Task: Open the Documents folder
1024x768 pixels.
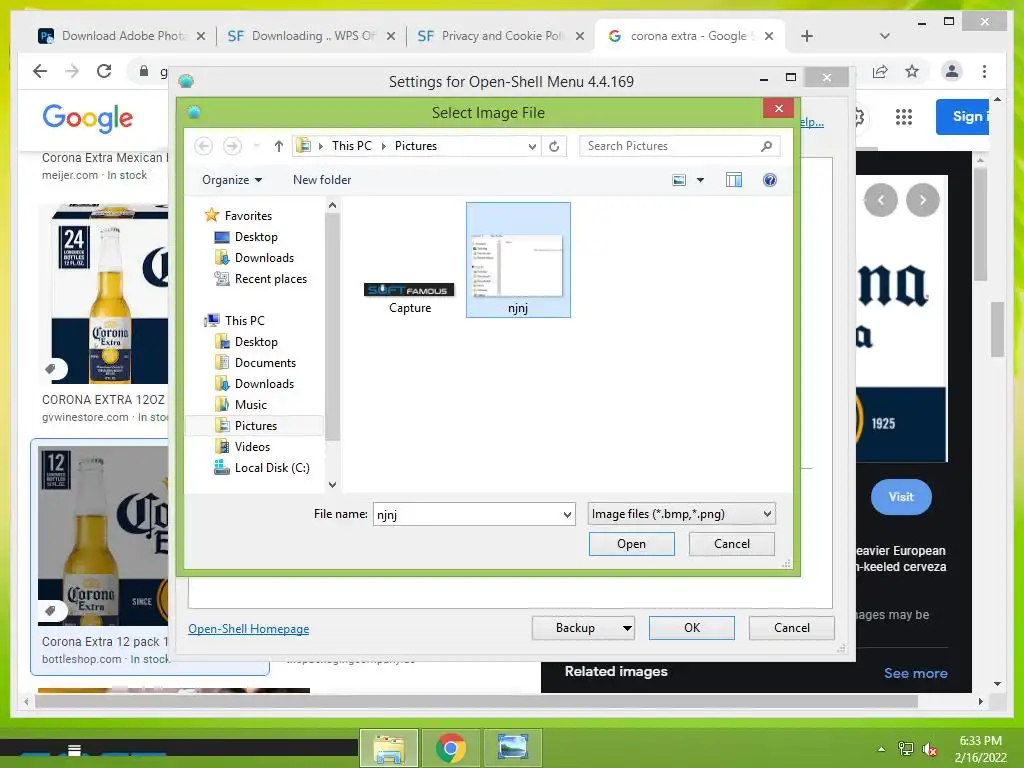Action: click(265, 363)
